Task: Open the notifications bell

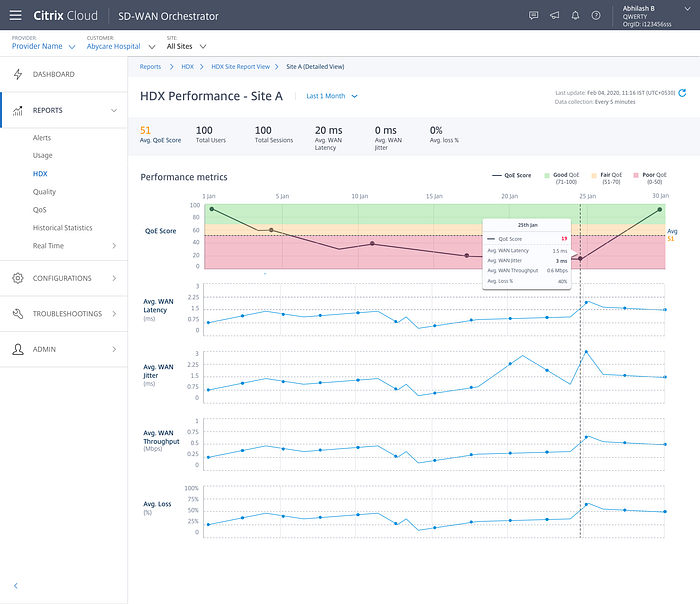Action: tap(575, 16)
